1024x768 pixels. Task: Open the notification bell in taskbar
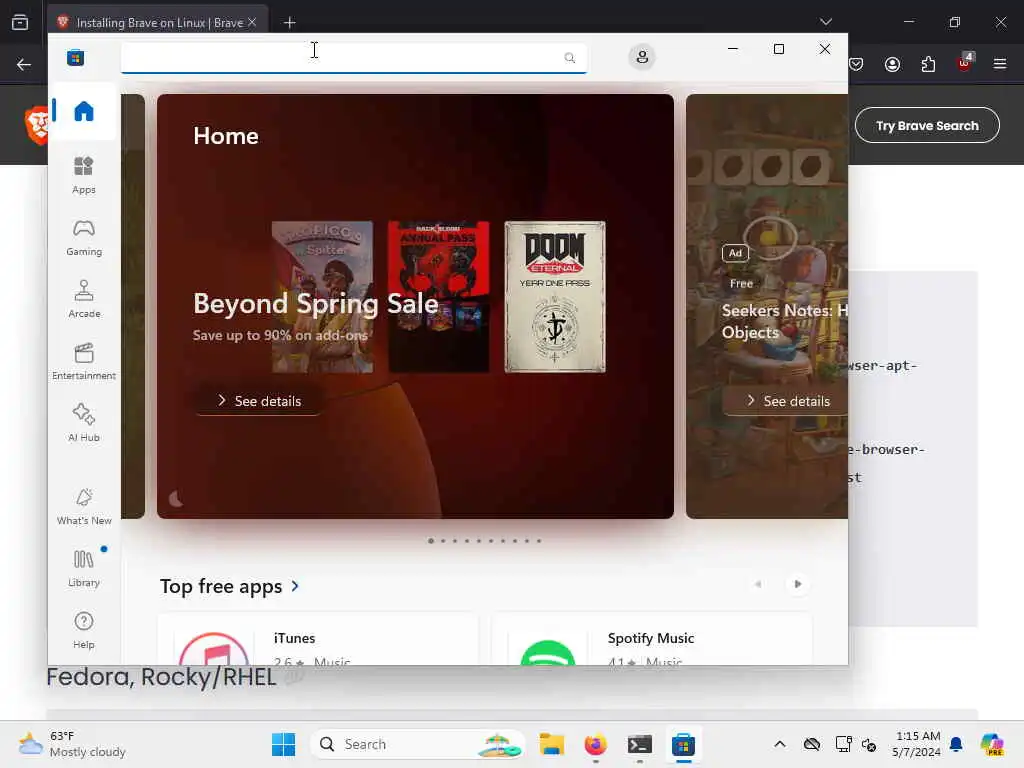click(956, 744)
